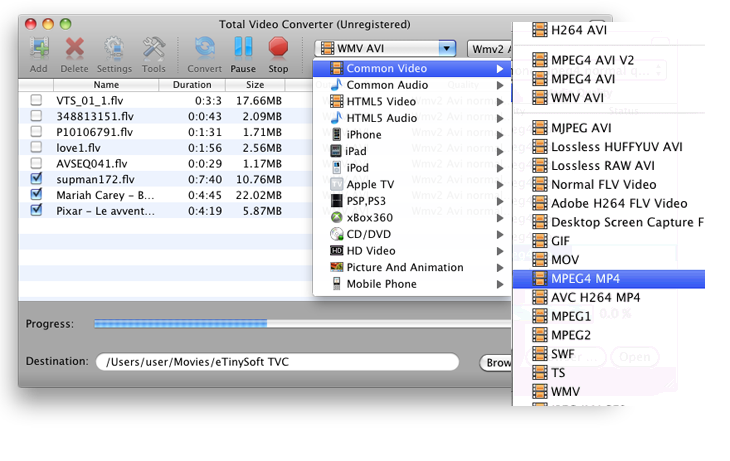Screen dimensions: 730x461
Task: Uncheck the supman172.flv checkbox
Action: coord(36,178)
